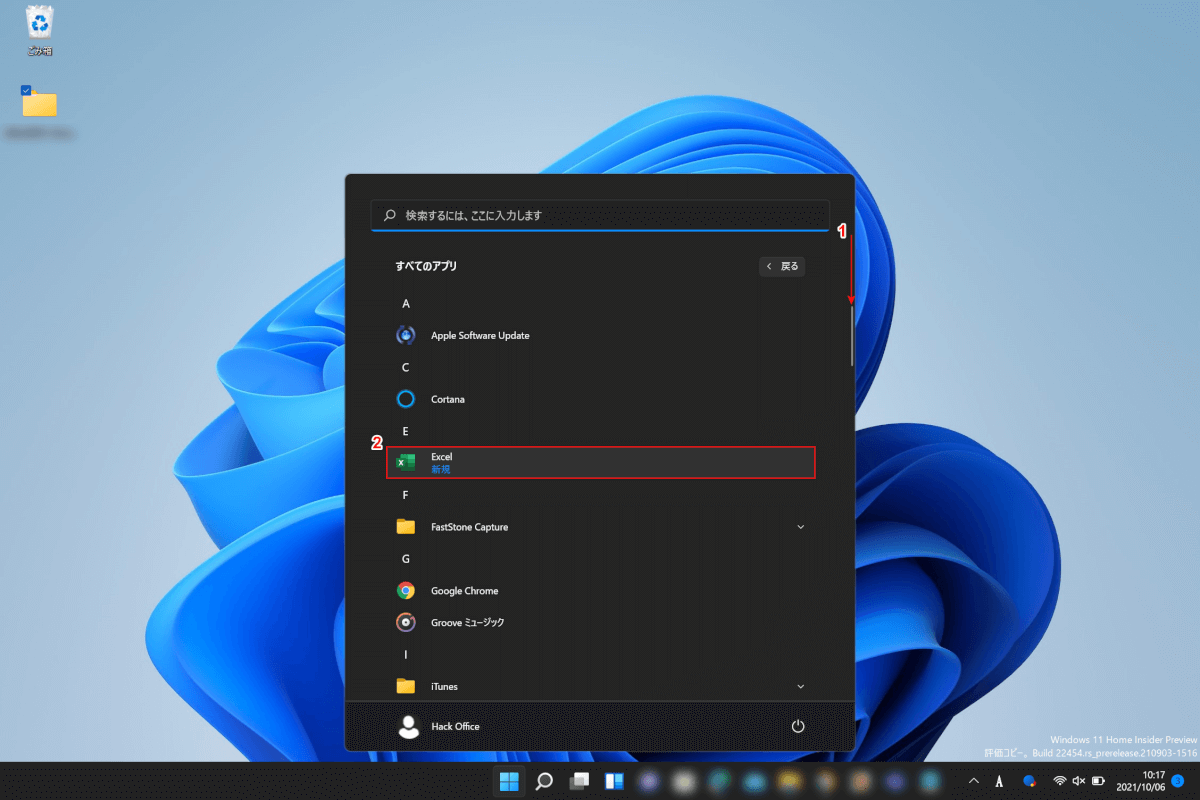Open the Widgets panel in taskbar

pos(614,781)
